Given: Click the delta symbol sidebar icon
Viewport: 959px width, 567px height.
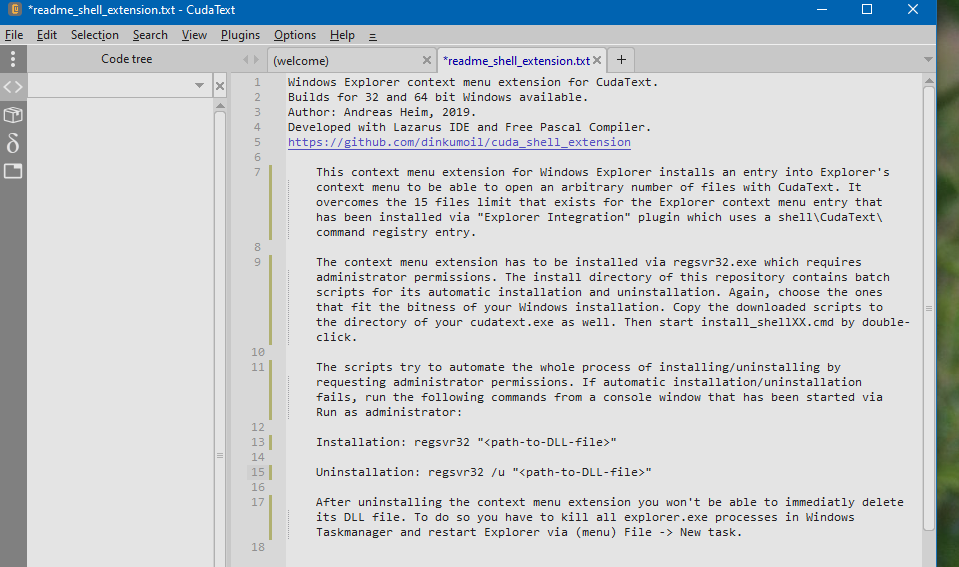Looking at the screenshot, I should 12,143.
